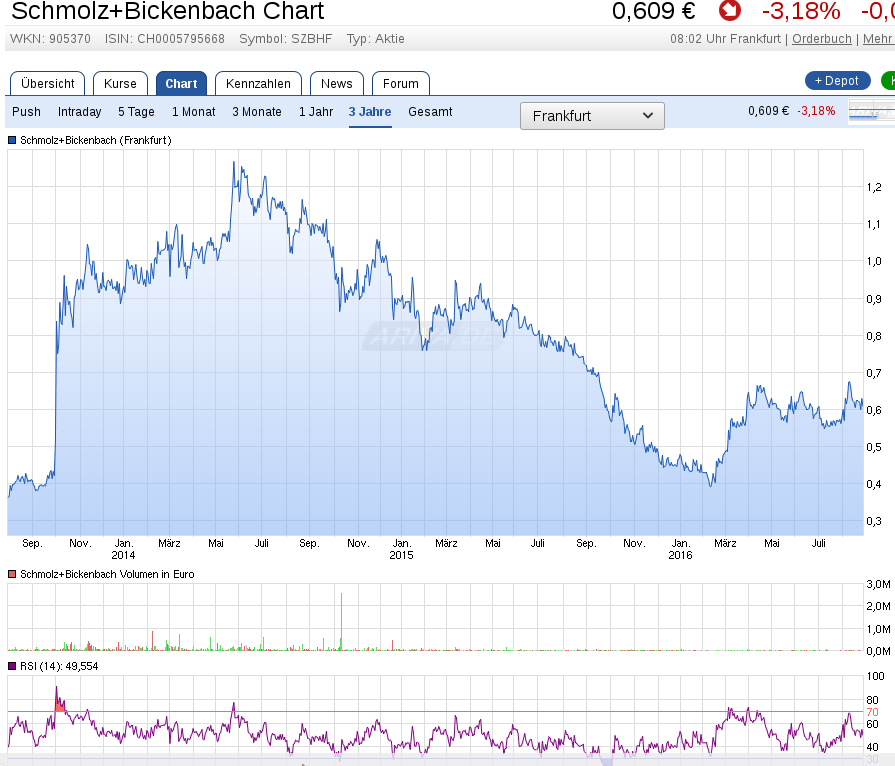Open the Frankfurt exchange dropdown
This screenshot has height=766, width=895.
click(x=592, y=116)
